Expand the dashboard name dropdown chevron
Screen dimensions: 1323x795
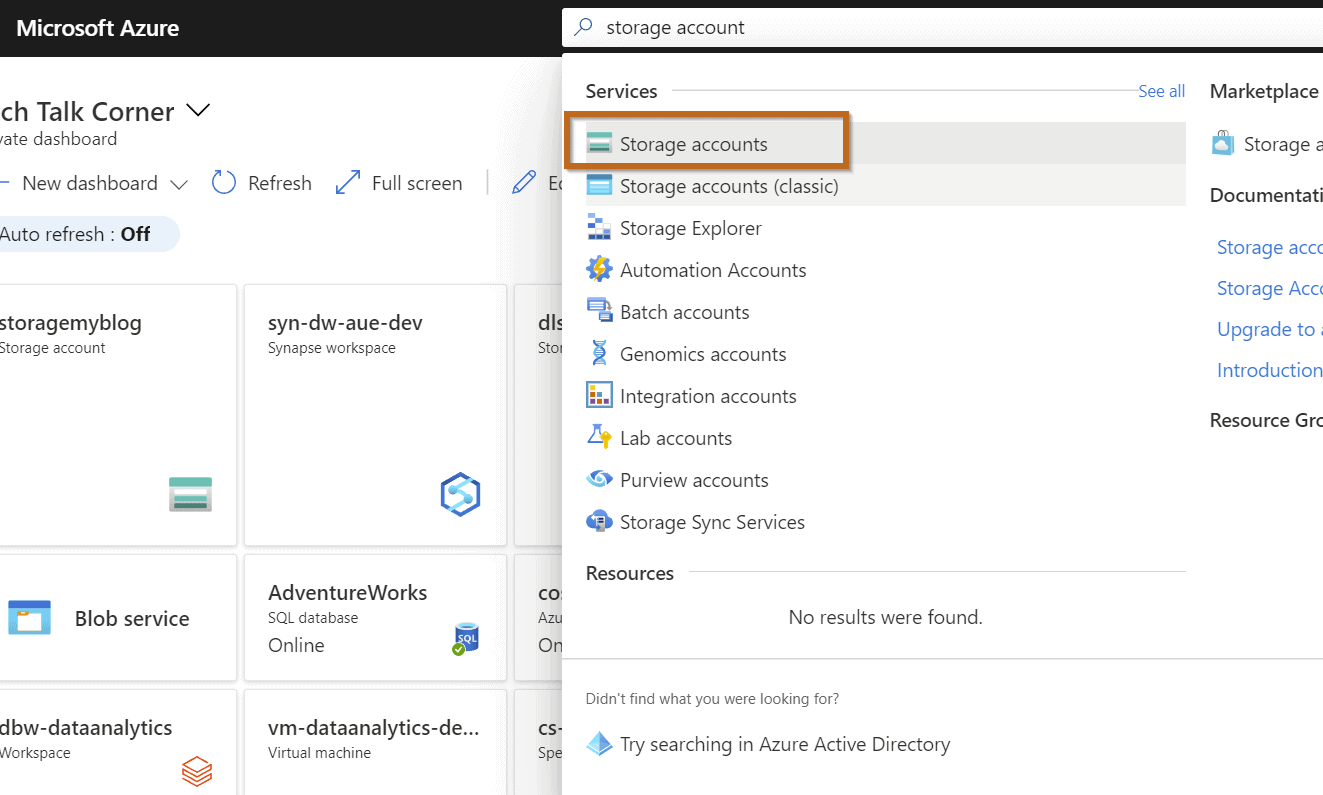coord(198,110)
